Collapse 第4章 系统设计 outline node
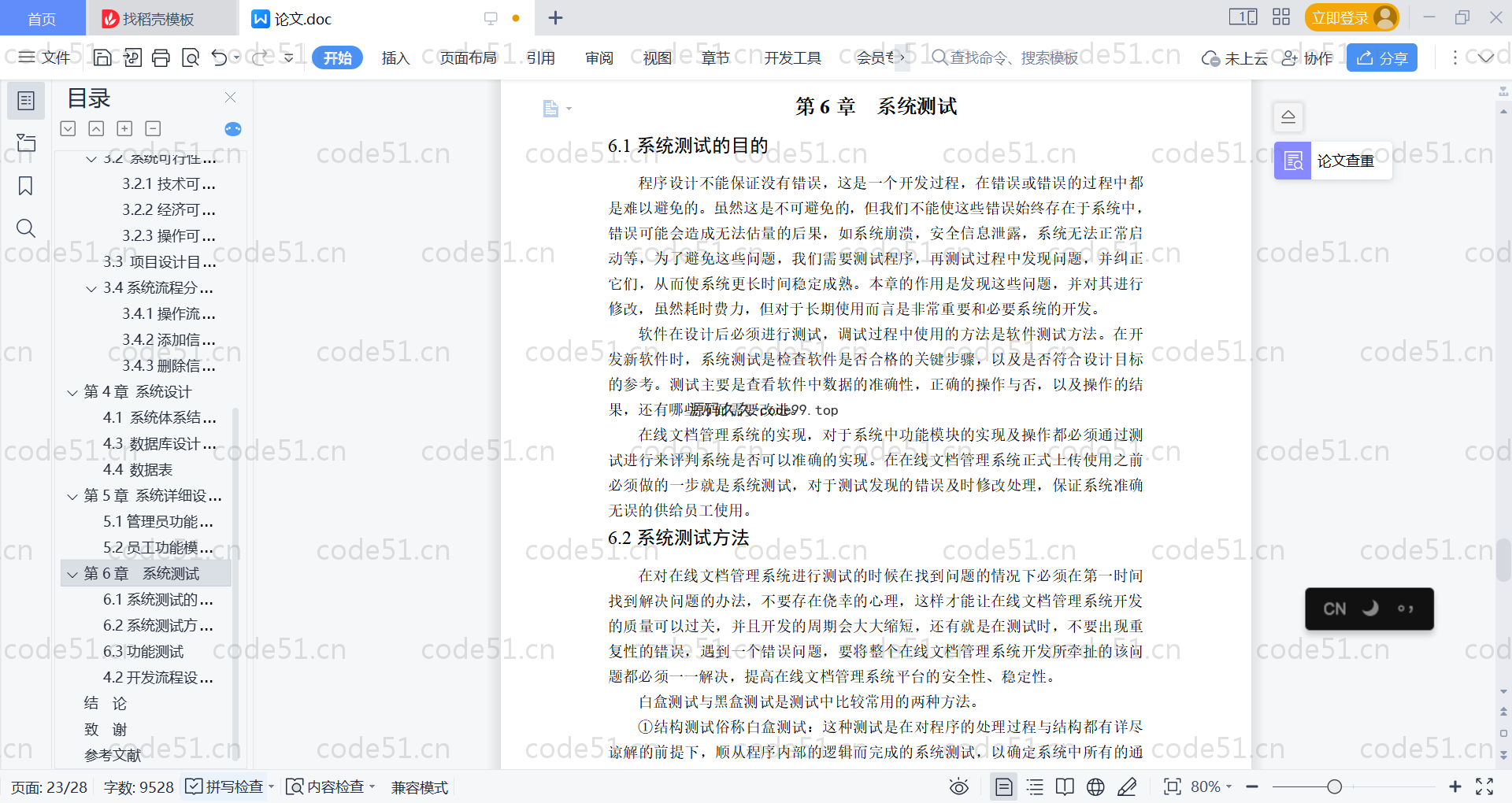The height and width of the screenshot is (803, 1512). 72,392
